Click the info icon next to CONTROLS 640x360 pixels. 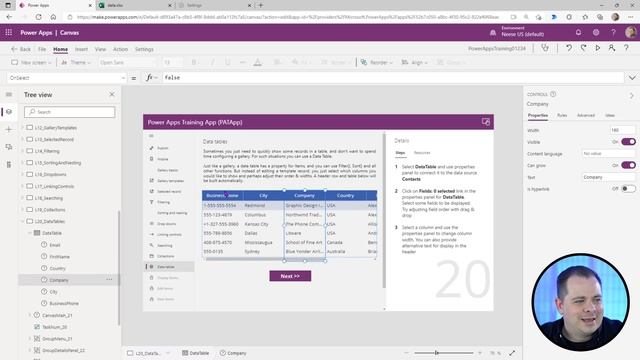tap(553, 94)
